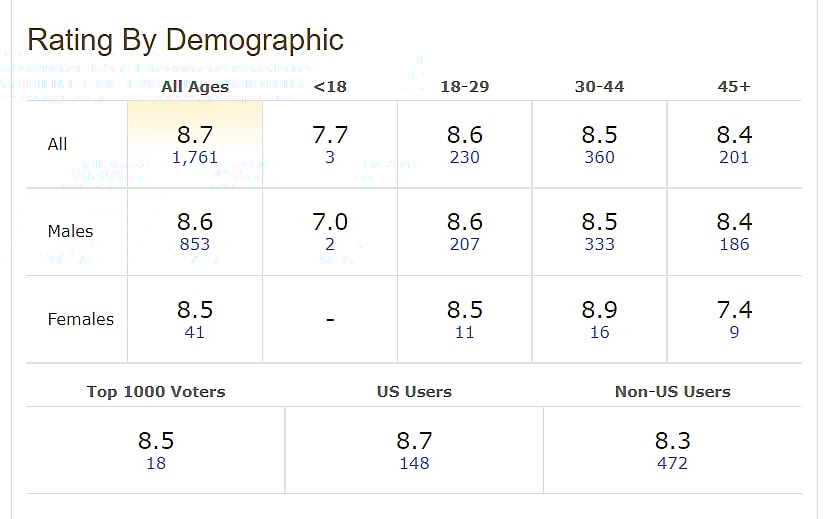Select the highlighted 8.7 All Ages rating cell
The width and height of the screenshot is (833, 519).
coord(195,135)
